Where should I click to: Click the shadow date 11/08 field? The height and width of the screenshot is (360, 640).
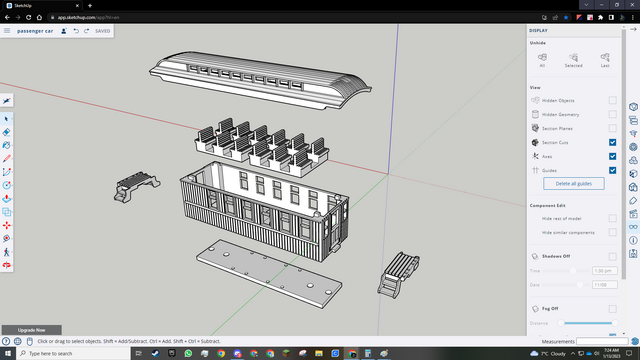click(604, 285)
